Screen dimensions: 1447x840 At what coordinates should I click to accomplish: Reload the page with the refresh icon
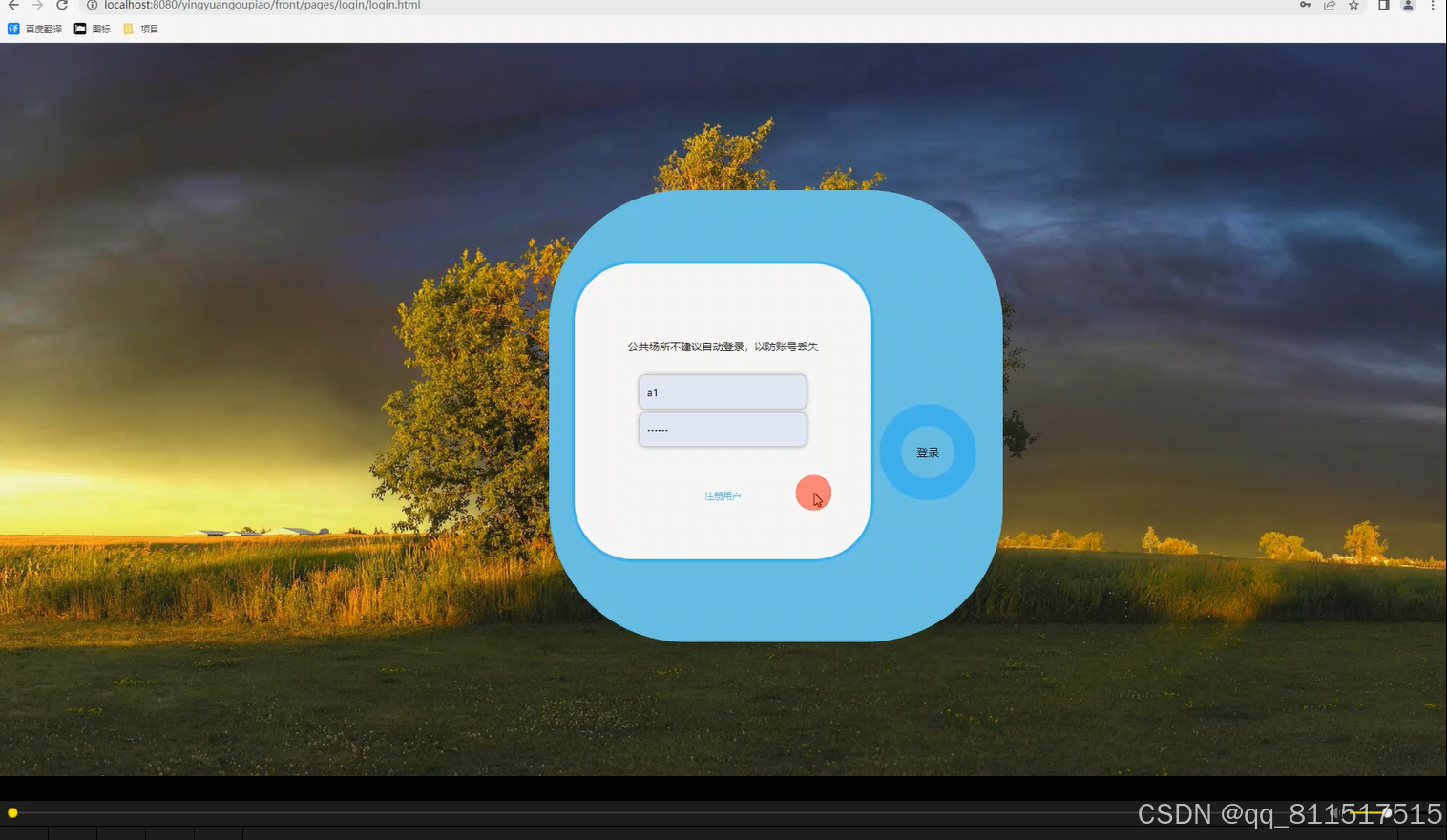[x=62, y=5]
